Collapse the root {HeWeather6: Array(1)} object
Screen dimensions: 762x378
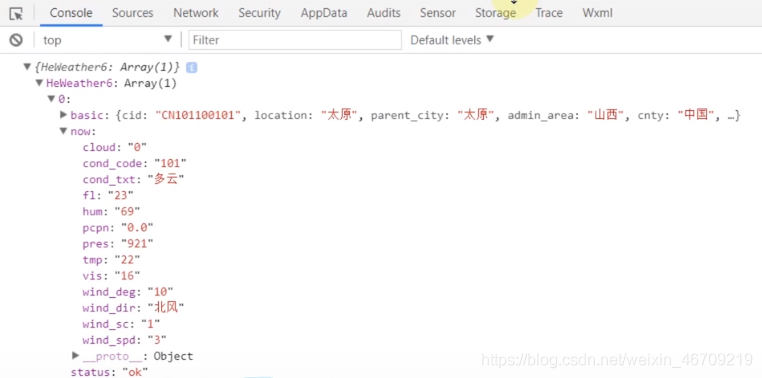[27, 67]
